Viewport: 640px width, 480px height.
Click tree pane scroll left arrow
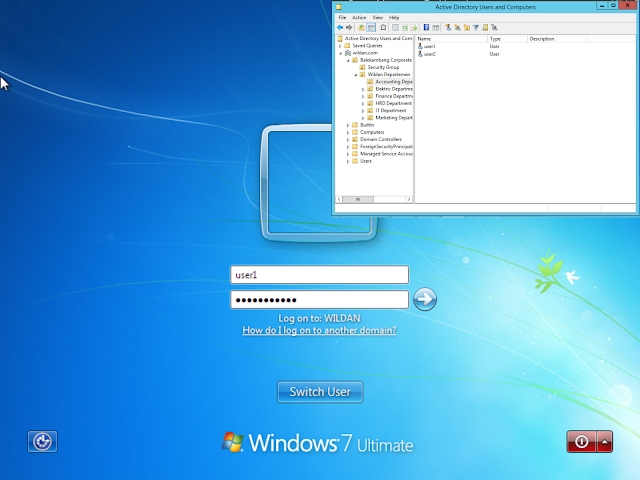(x=338, y=199)
